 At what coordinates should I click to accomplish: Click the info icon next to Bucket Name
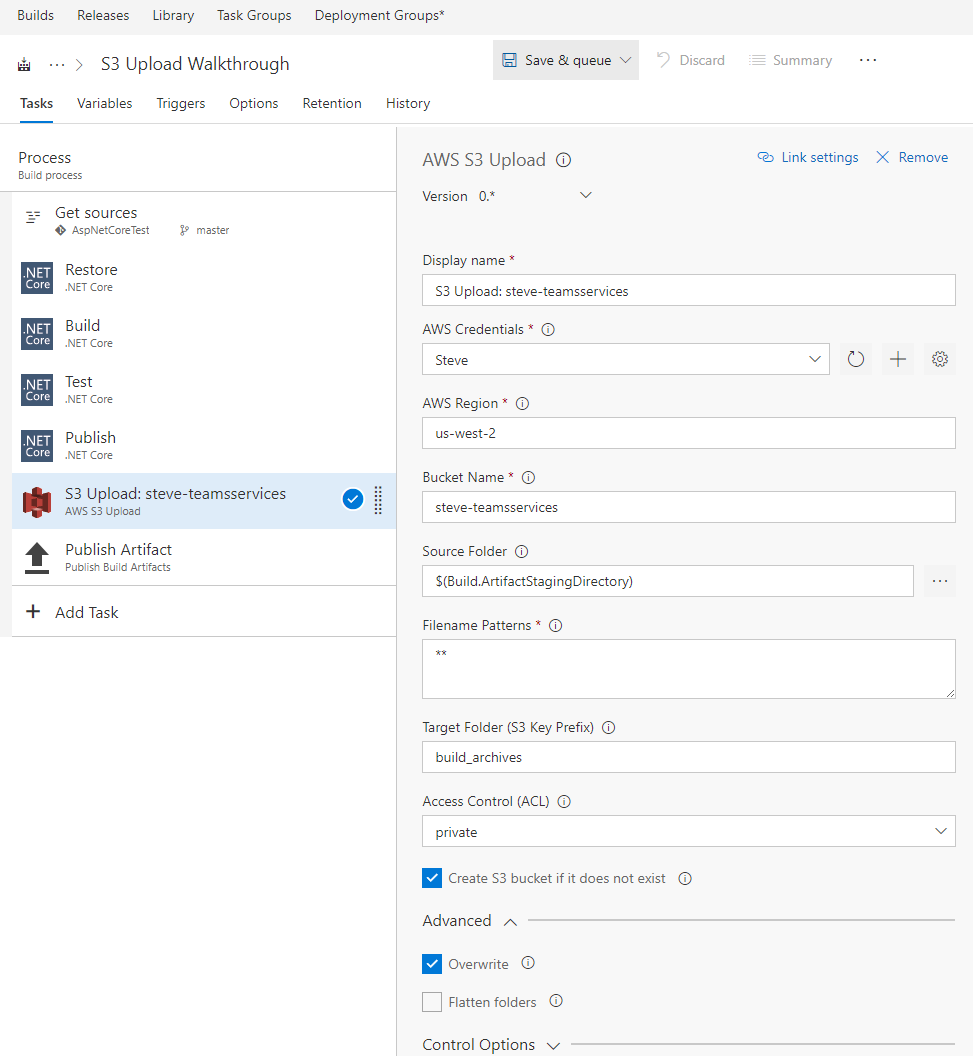tap(529, 477)
